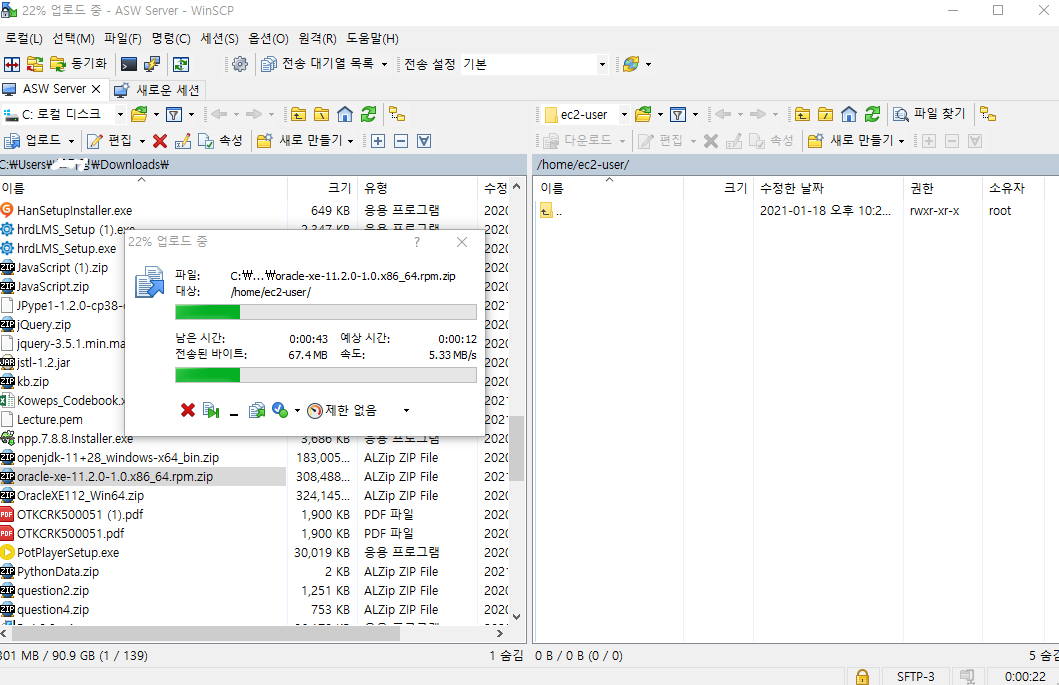
Task: Open the once-finished action dropdown arrow
Action: tap(297, 410)
